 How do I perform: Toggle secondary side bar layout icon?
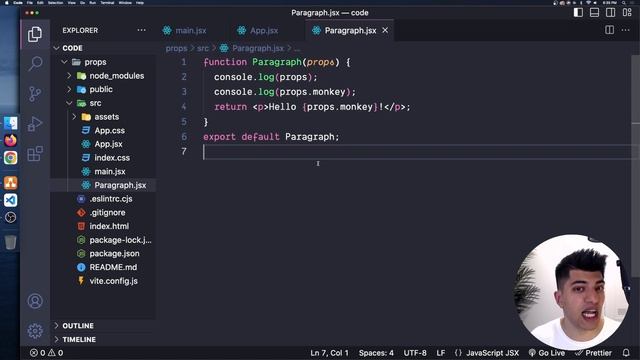pyautogui.click(x=611, y=13)
